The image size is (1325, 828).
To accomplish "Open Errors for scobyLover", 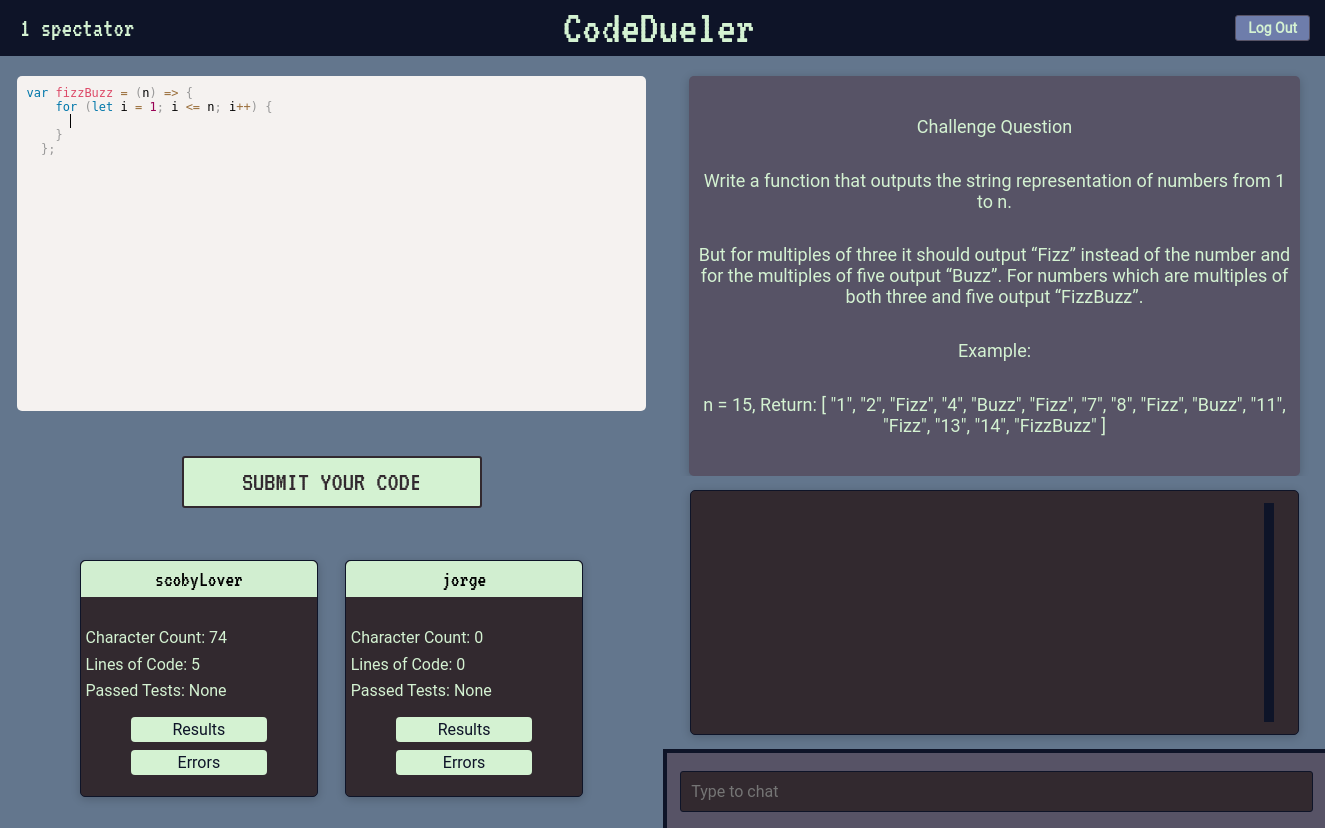I will coord(198,762).
